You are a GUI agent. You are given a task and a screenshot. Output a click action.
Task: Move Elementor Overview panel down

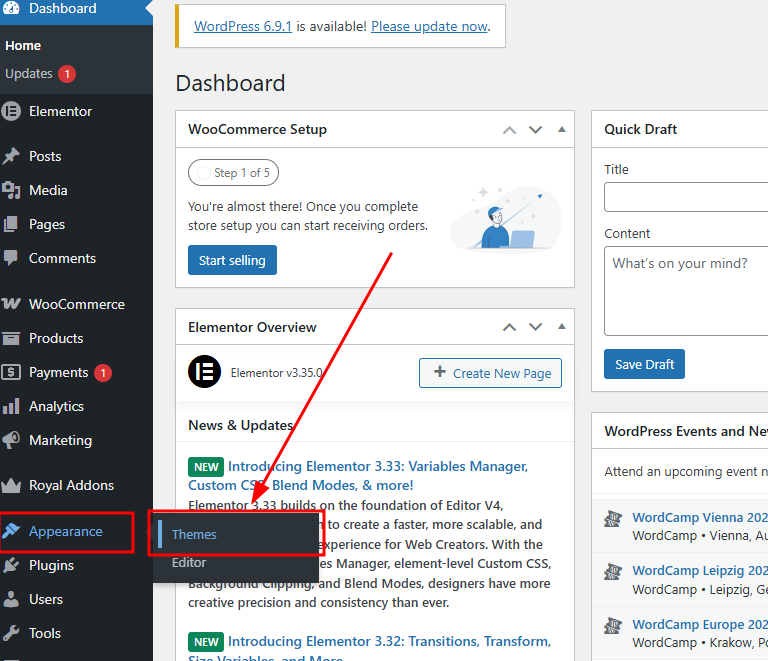(535, 327)
